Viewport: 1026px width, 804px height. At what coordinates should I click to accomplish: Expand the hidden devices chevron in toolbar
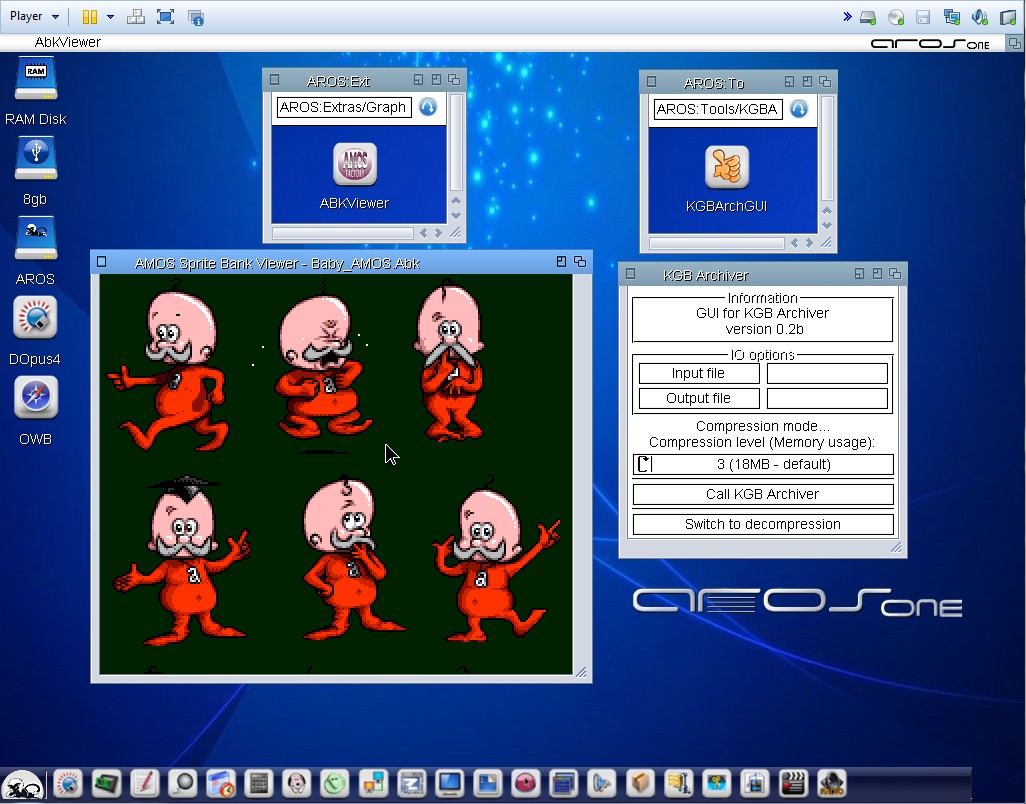847,17
